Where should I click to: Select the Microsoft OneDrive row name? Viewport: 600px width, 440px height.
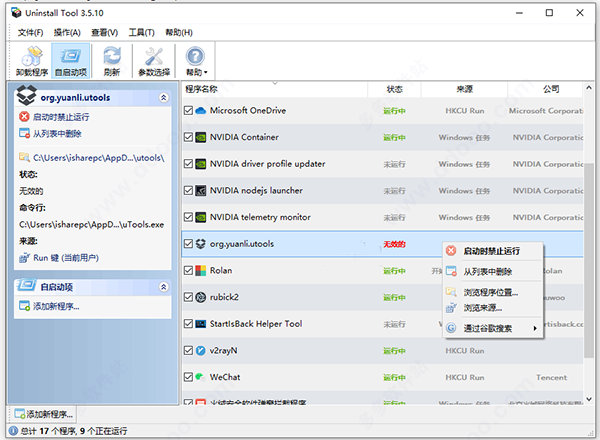[x=248, y=111]
